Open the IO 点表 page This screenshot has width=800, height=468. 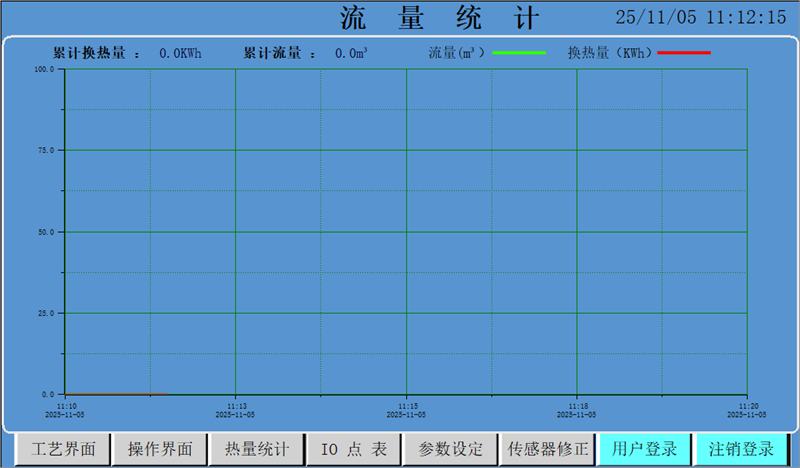click(353, 449)
